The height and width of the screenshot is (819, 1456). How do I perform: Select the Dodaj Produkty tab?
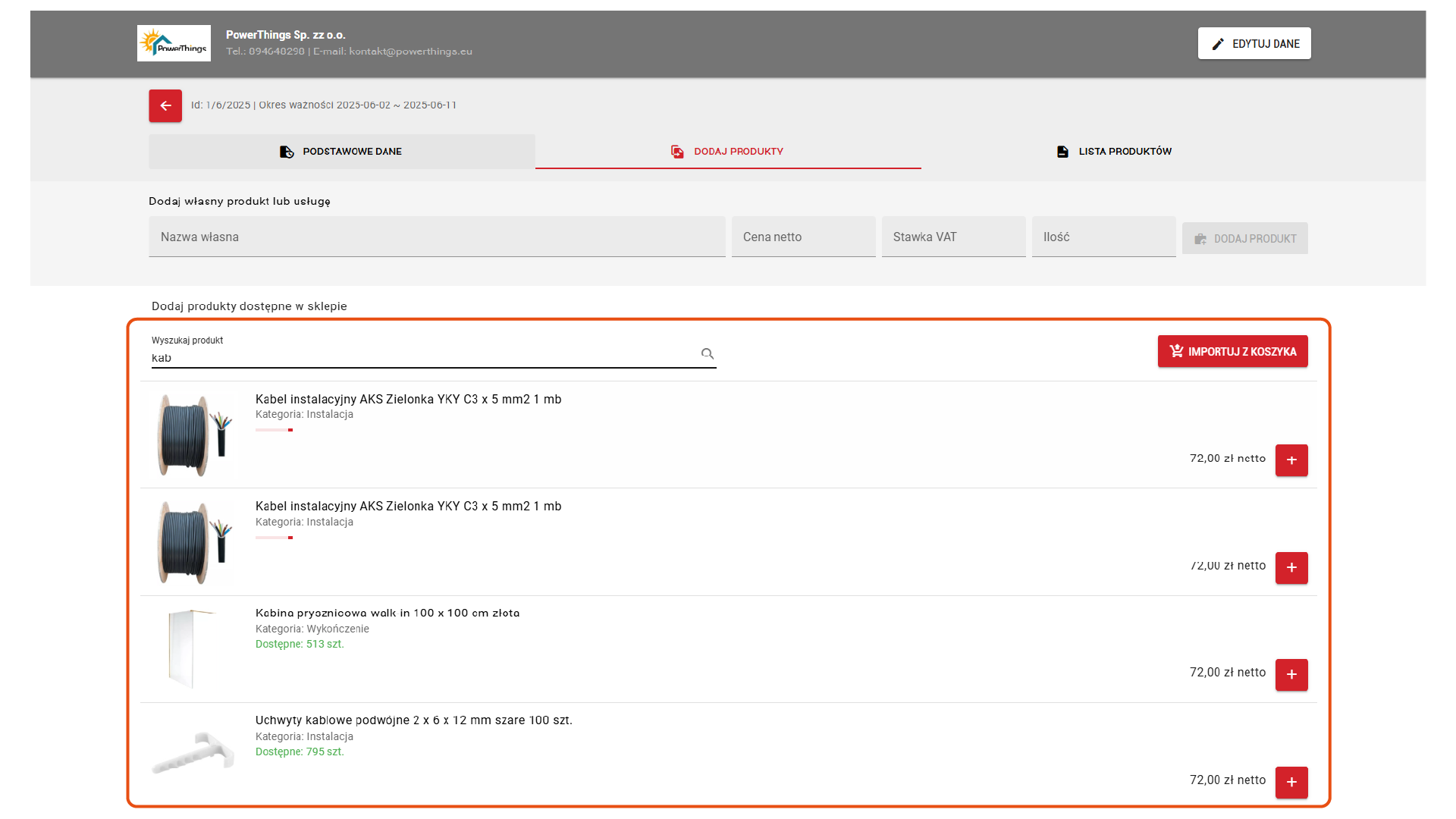point(728,152)
